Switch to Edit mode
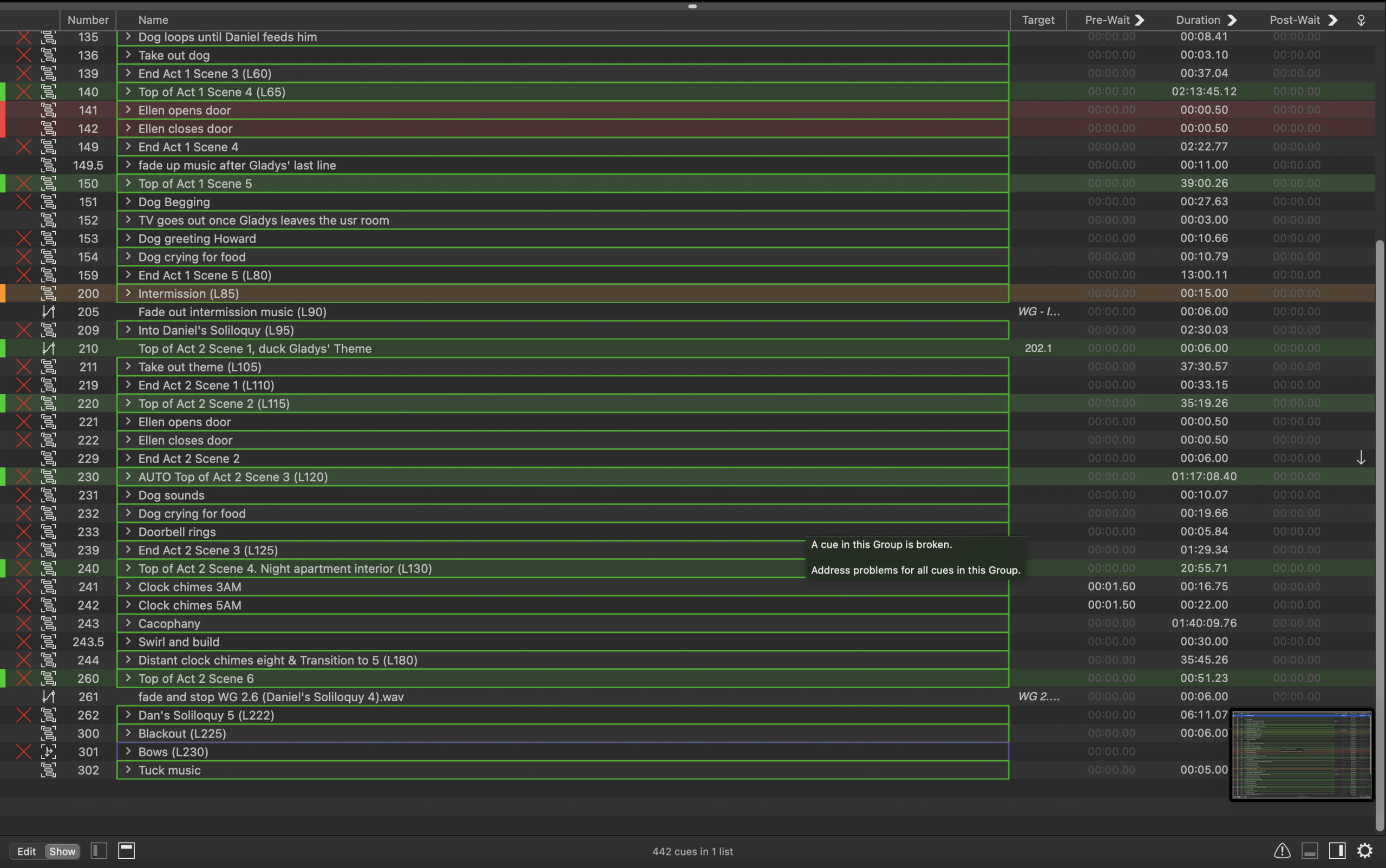The height and width of the screenshot is (868, 1386). tap(27, 851)
